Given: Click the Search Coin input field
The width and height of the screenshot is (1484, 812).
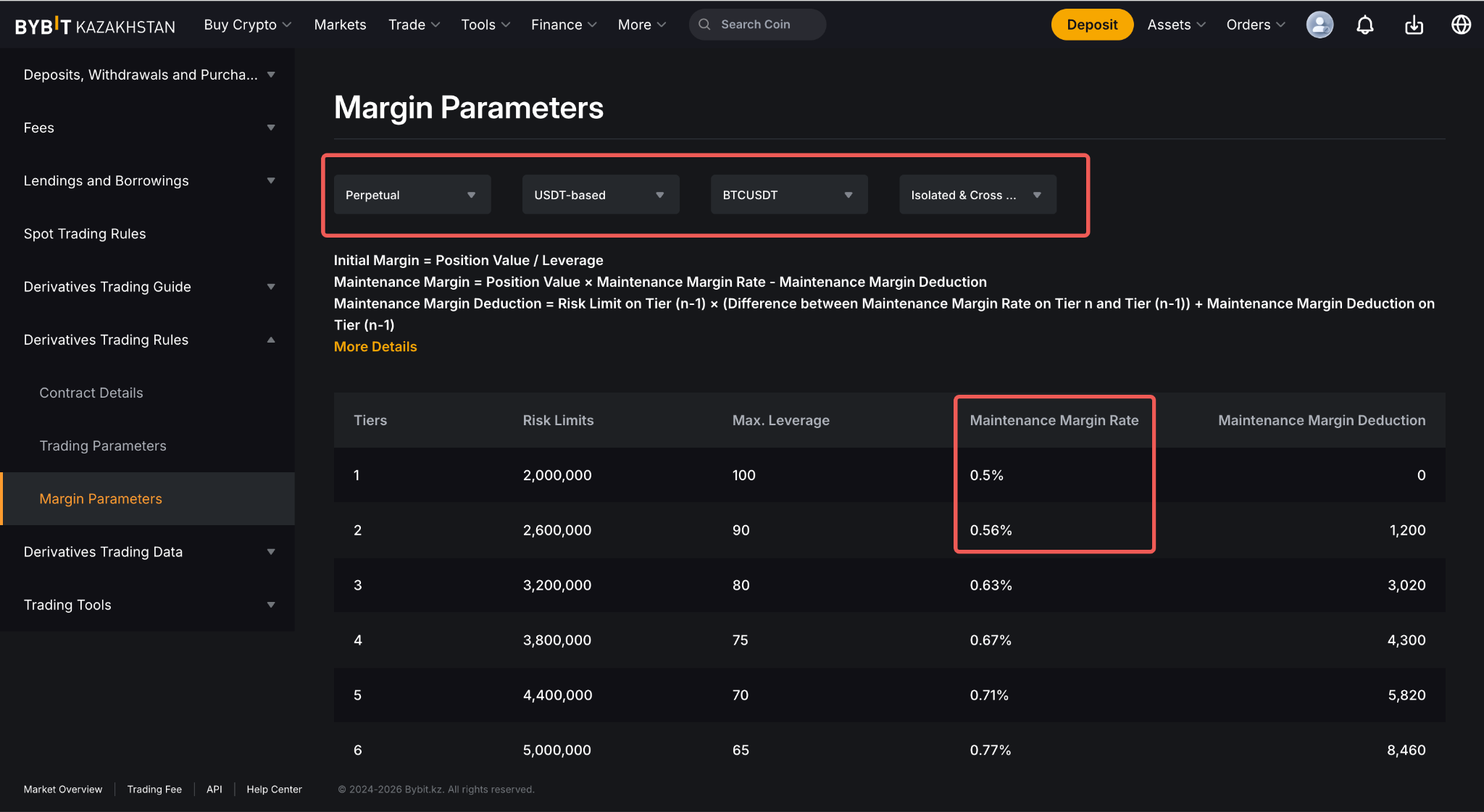Looking at the screenshot, I should 757,25.
